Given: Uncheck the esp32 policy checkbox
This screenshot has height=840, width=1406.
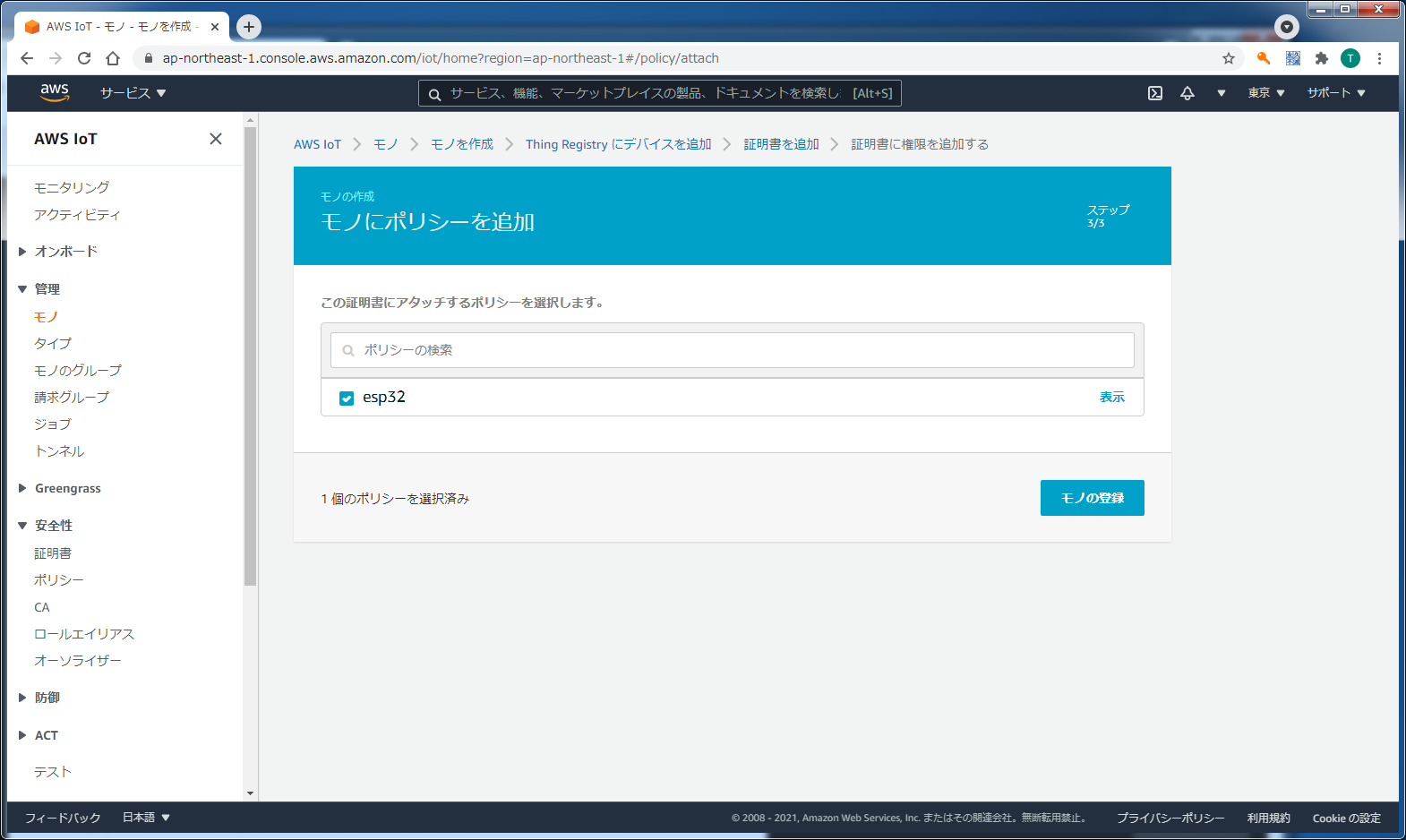Looking at the screenshot, I should coord(347,399).
